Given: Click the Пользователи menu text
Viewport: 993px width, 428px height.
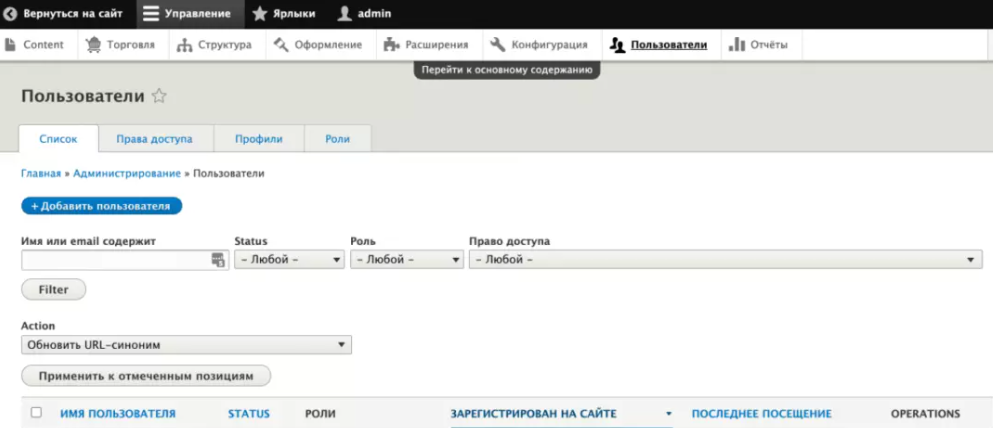Looking at the screenshot, I should pyautogui.click(x=669, y=45).
